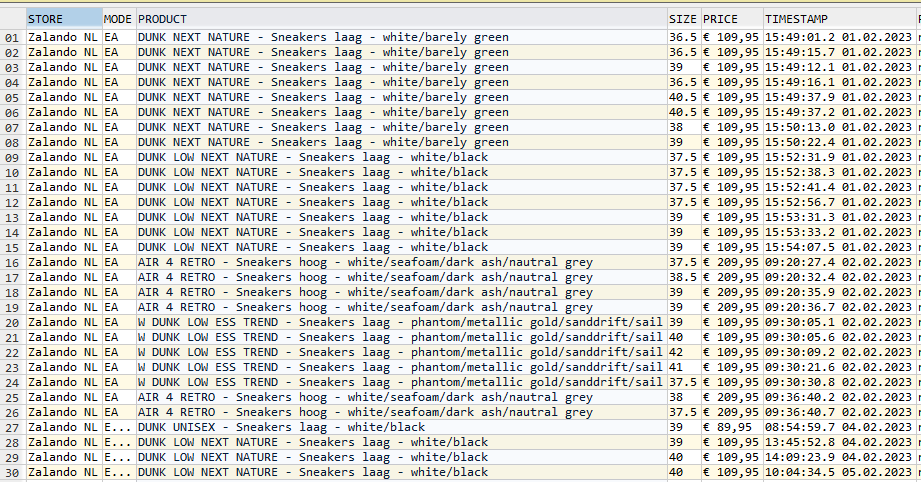Image resolution: width=921 pixels, height=482 pixels.
Task: Select timestamp 15:53:33.2 01.02.2023
Action: pyautogui.click(x=840, y=232)
